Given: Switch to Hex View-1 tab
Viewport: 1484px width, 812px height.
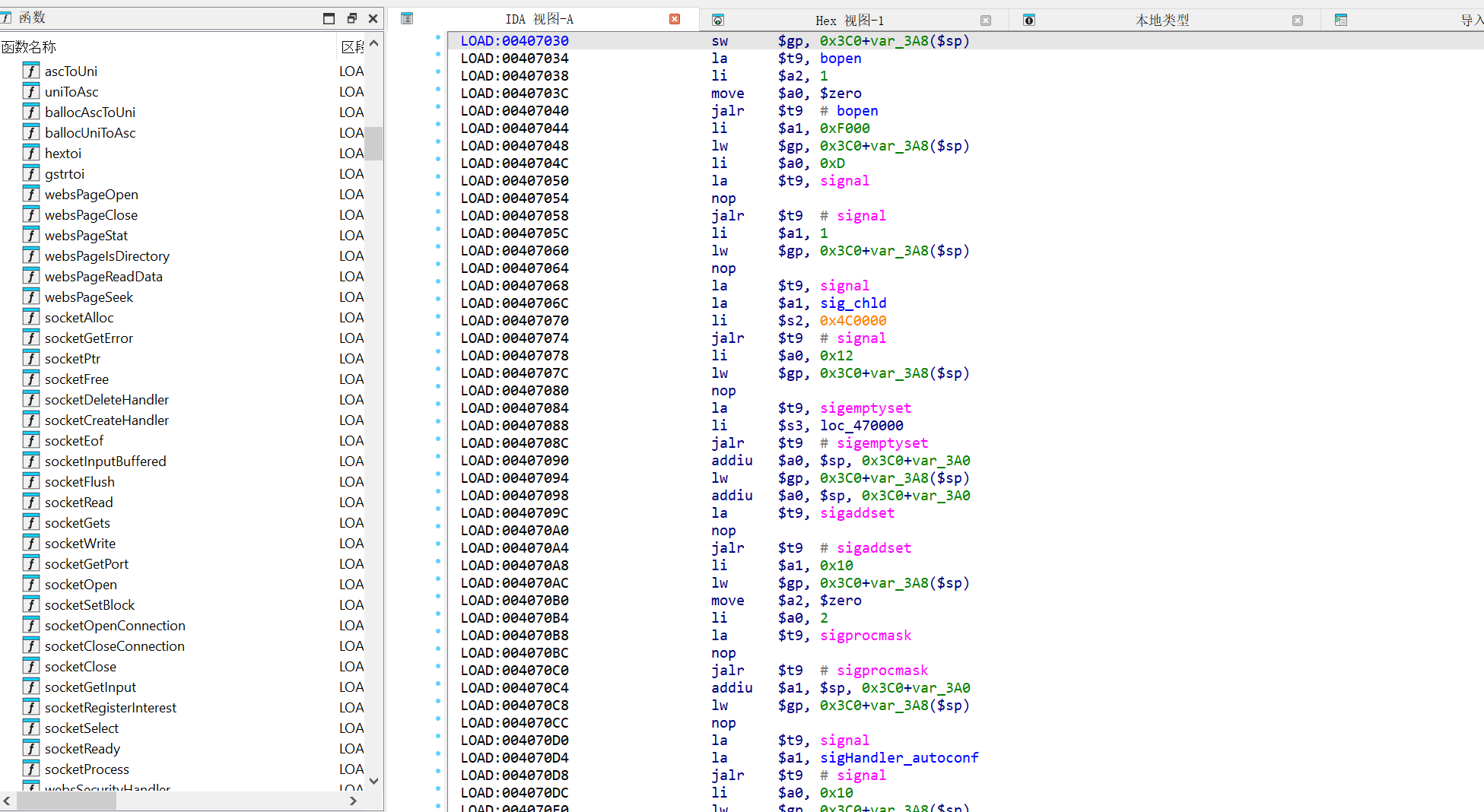Looking at the screenshot, I should click(x=850, y=21).
